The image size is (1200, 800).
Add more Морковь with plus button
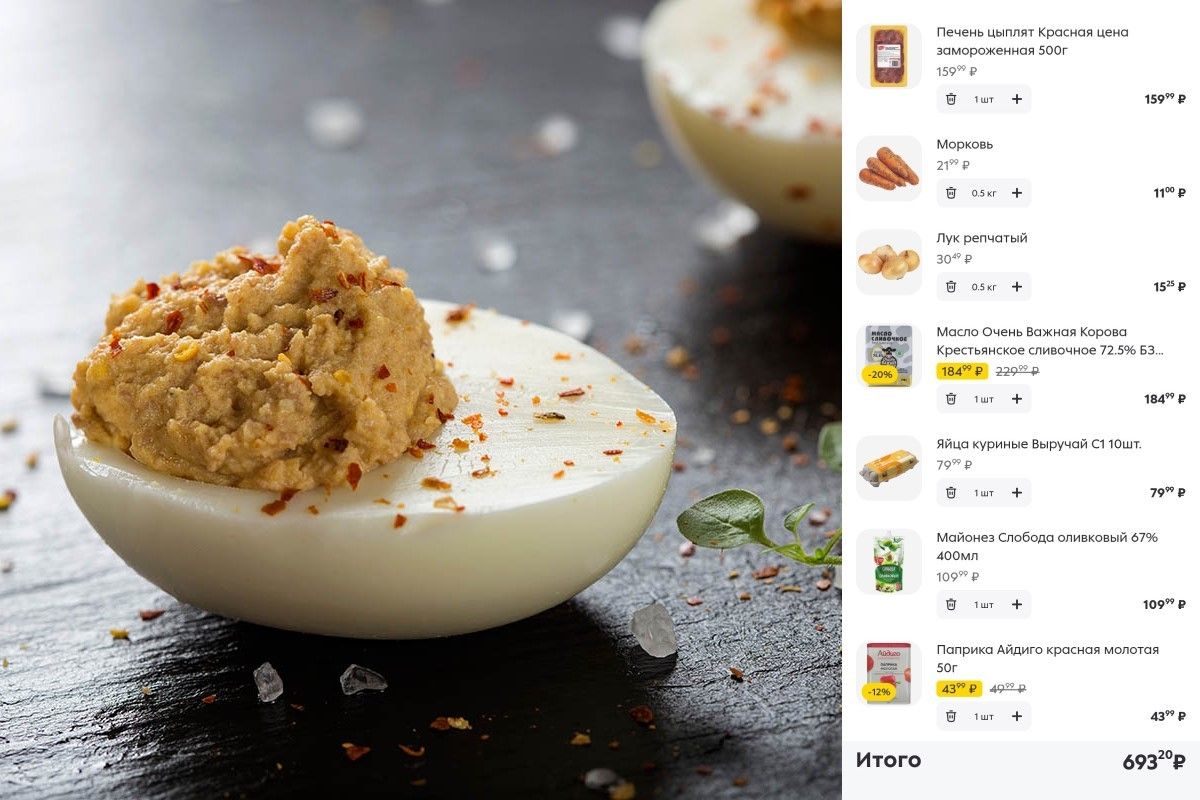1017,193
